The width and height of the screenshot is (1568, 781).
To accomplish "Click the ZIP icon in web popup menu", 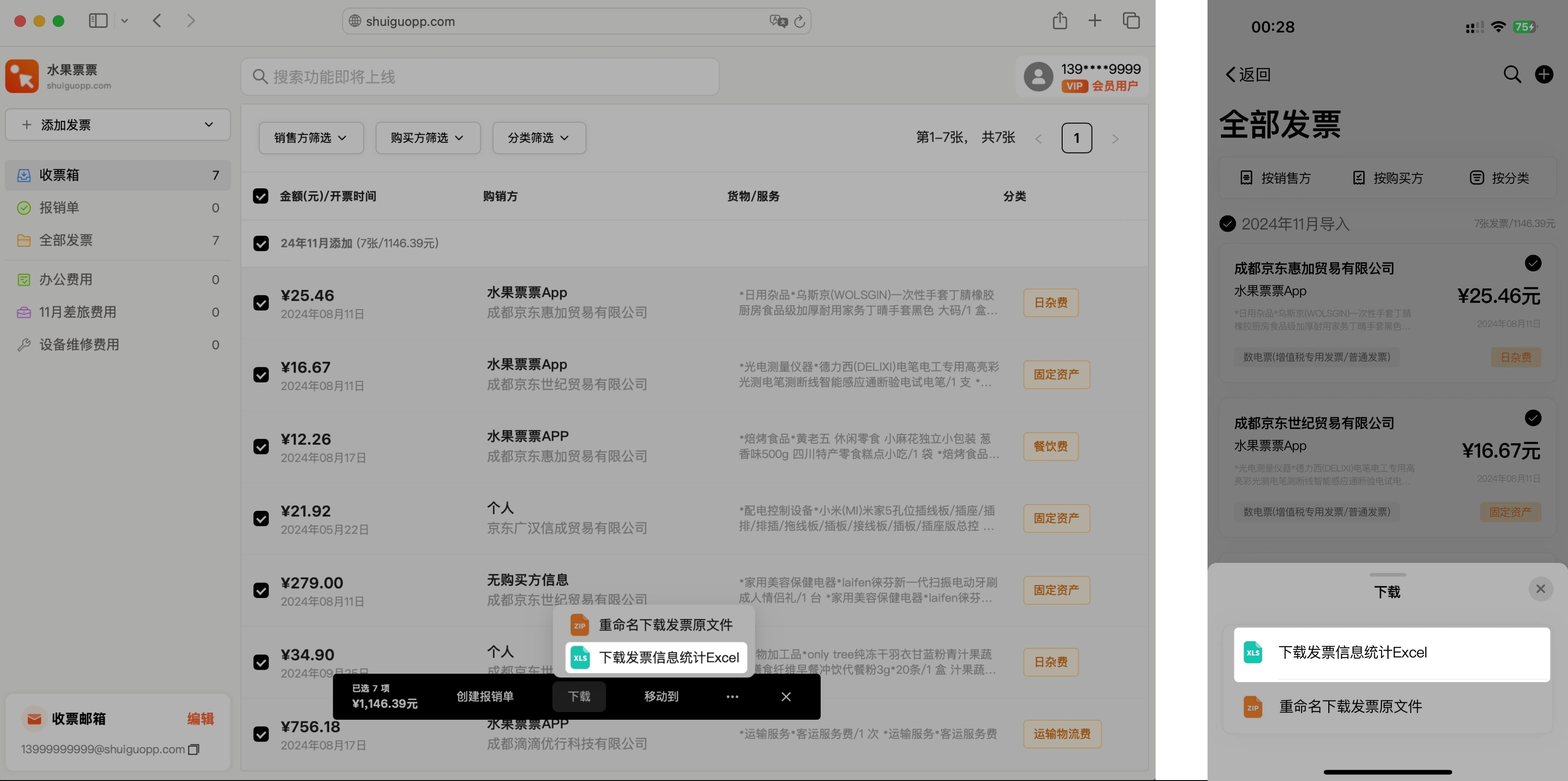I will point(580,625).
